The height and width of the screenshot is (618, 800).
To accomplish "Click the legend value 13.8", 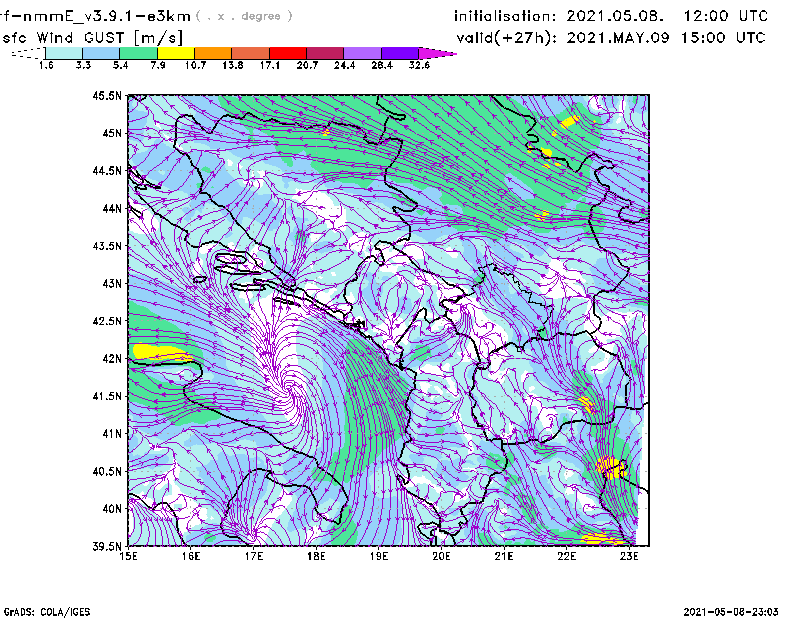I will pyautogui.click(x=233, y=65).
